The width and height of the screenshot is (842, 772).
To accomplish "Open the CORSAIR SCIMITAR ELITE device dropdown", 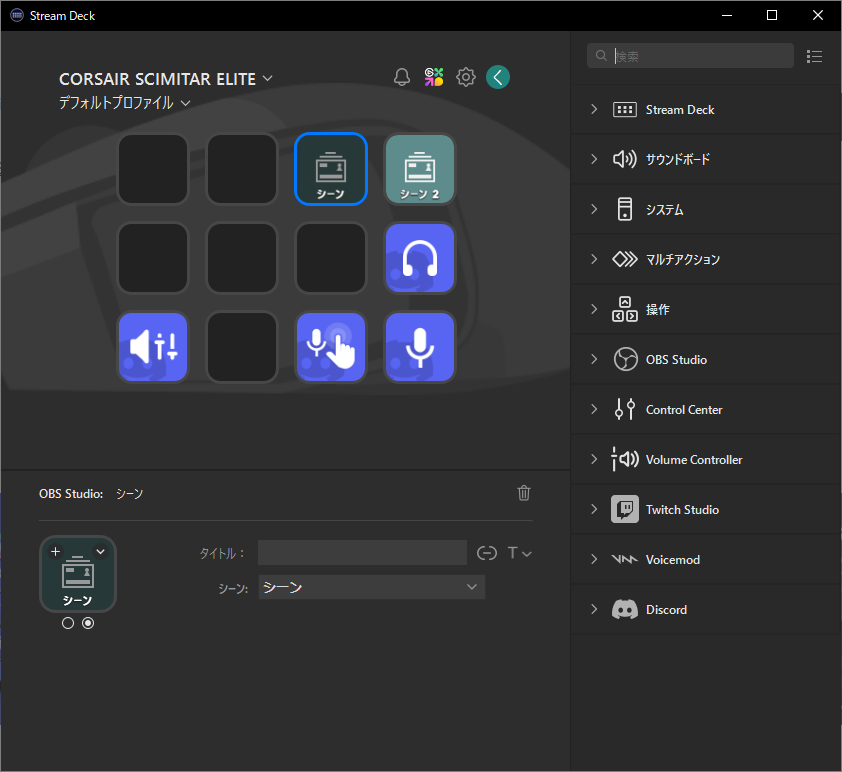I will click(x=267, y=78).
